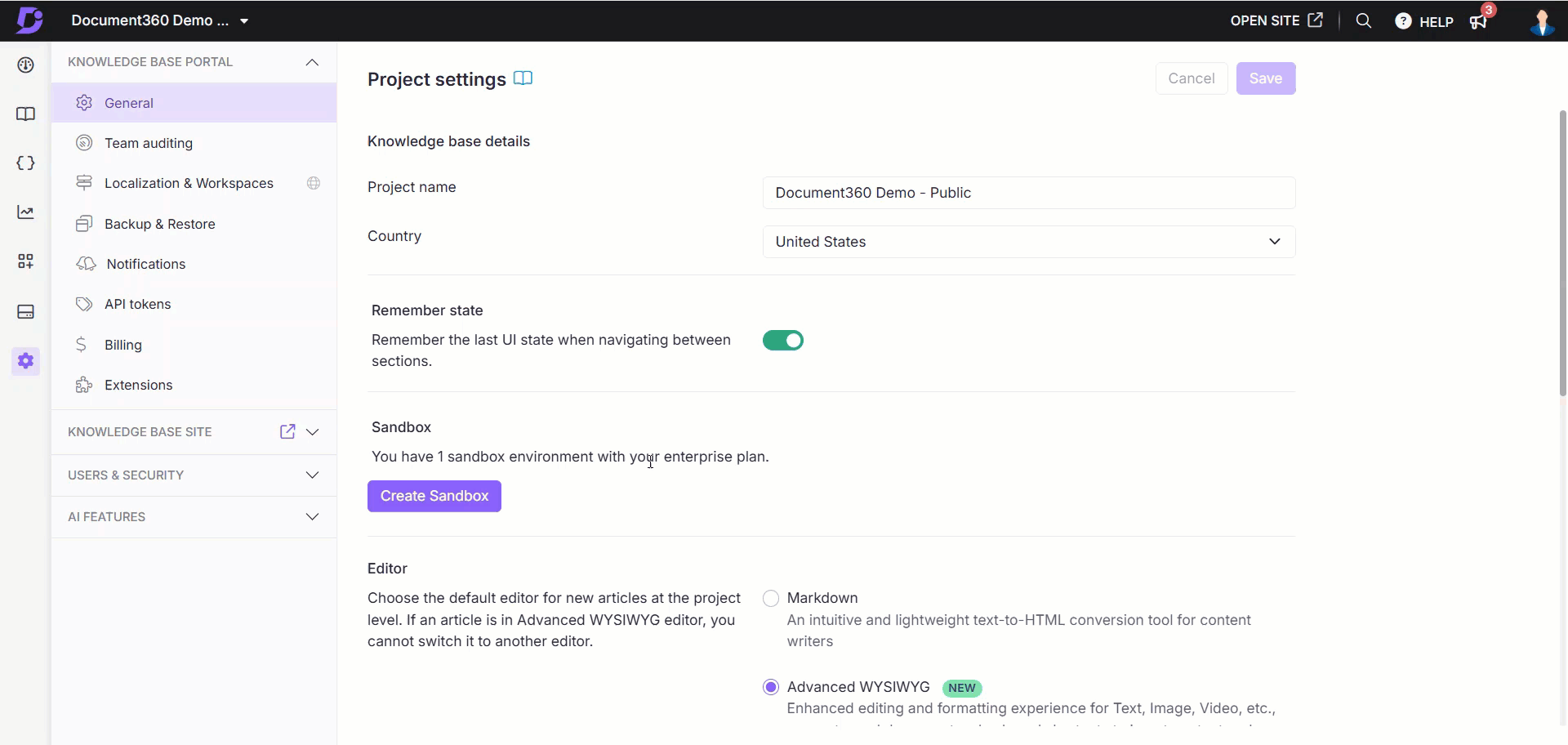Viewport: 1568px width, 745px height.
Task: Click the Document360 Demo project name
Action: pyautogui.click(x=150, y=20)
